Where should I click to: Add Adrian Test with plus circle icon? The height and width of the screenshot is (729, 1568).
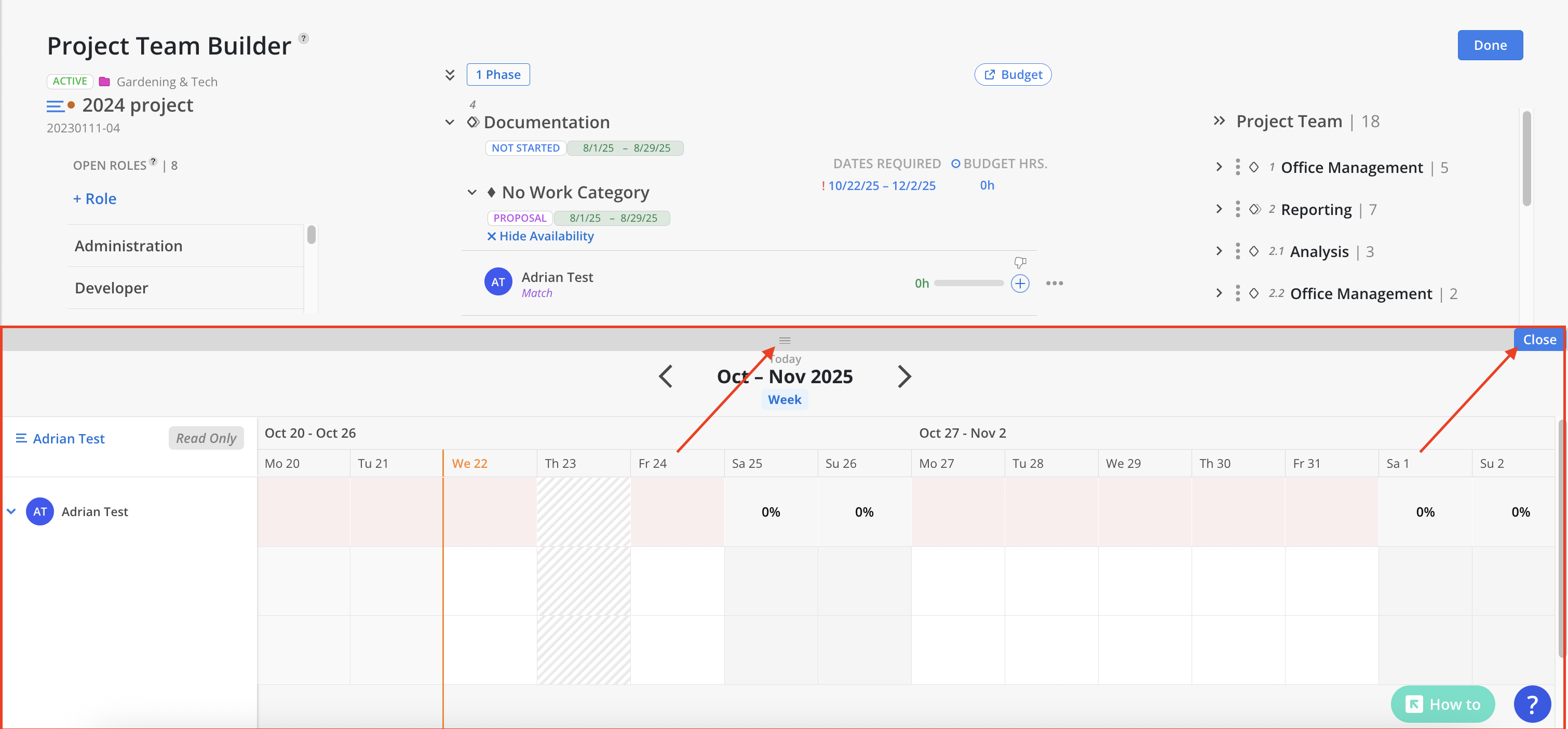click(1020, 283)
